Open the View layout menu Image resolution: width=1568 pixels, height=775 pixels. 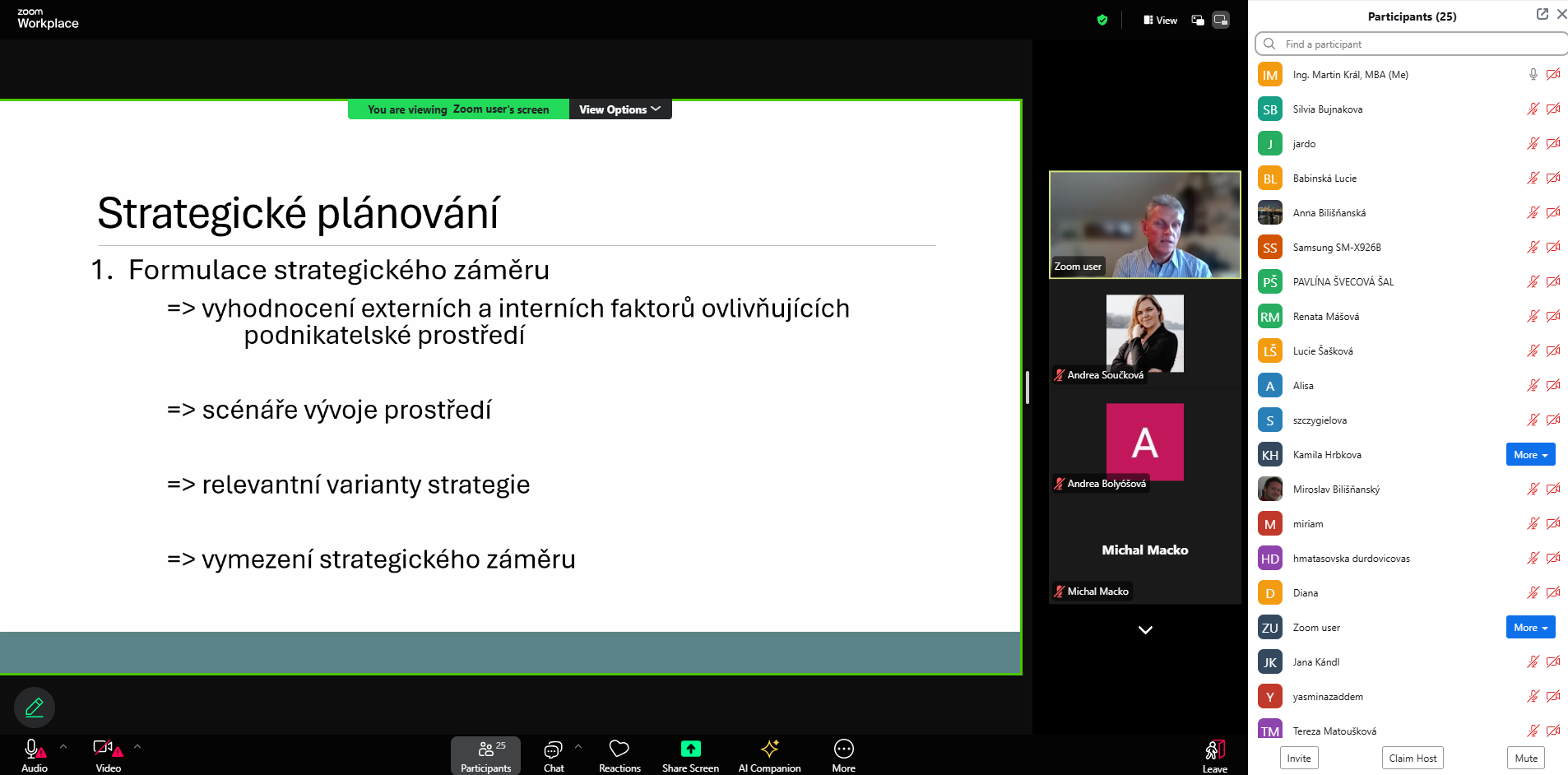[x=1160, y=20]
